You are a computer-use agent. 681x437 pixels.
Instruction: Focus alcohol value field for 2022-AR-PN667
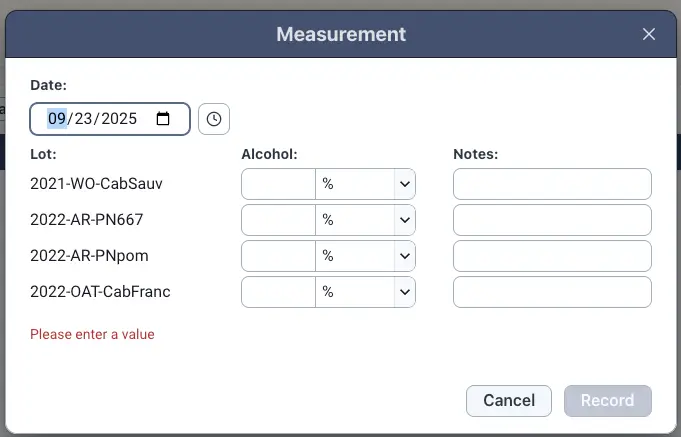pyautogui.click(x=278, y=220)
